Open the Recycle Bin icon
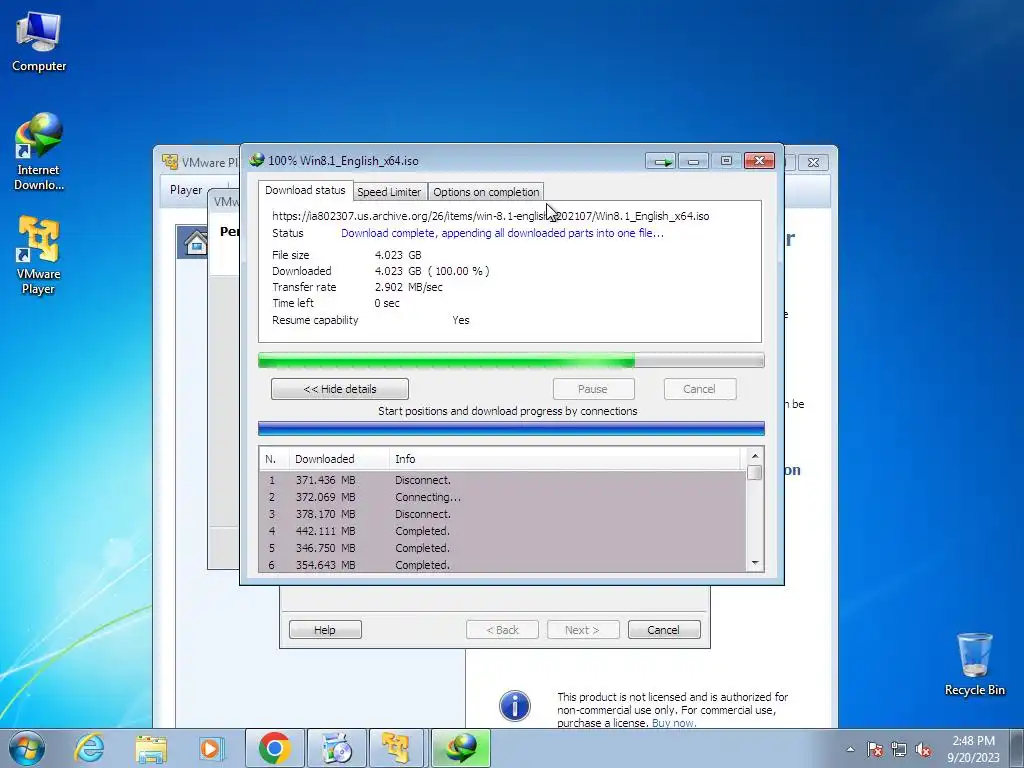The height and width of the screenshot is (768, 1024). [974, 664]
